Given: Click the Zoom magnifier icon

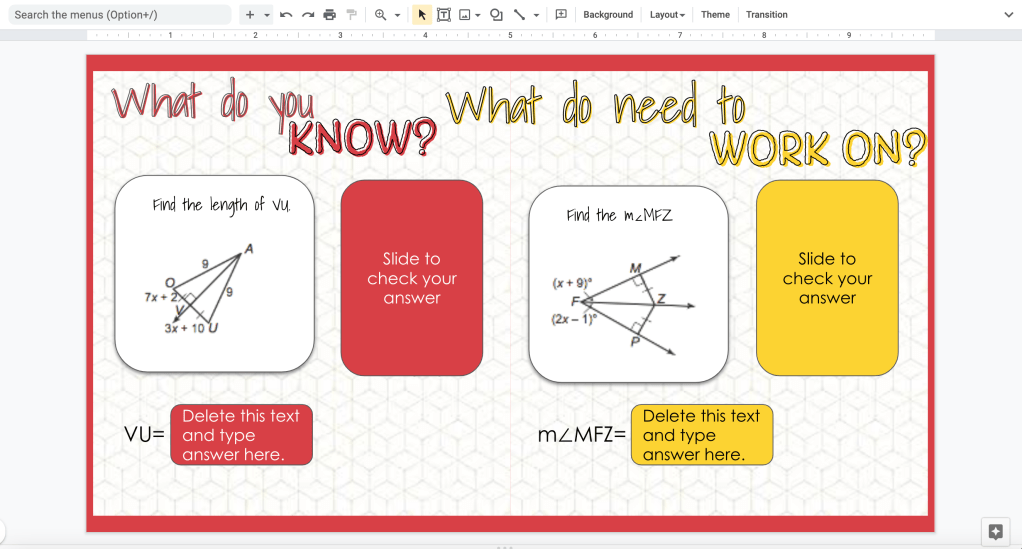Looking at the screenshot, I should 380,15.
